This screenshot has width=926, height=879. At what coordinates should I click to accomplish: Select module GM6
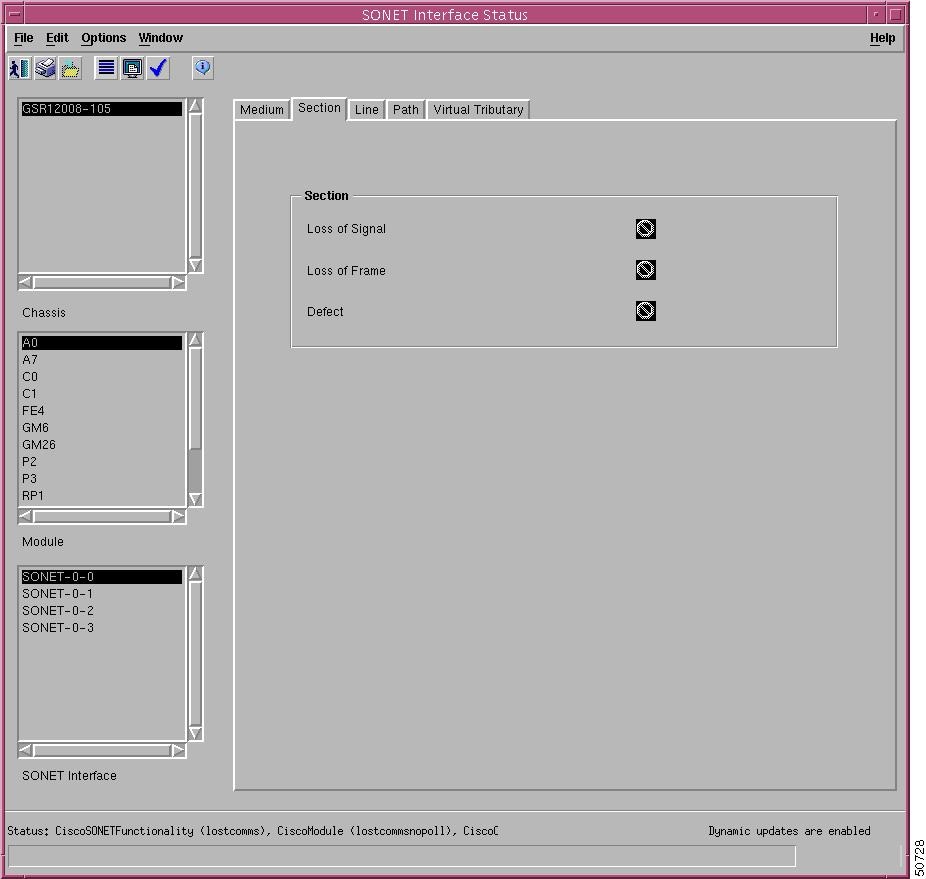pos(102,428)
